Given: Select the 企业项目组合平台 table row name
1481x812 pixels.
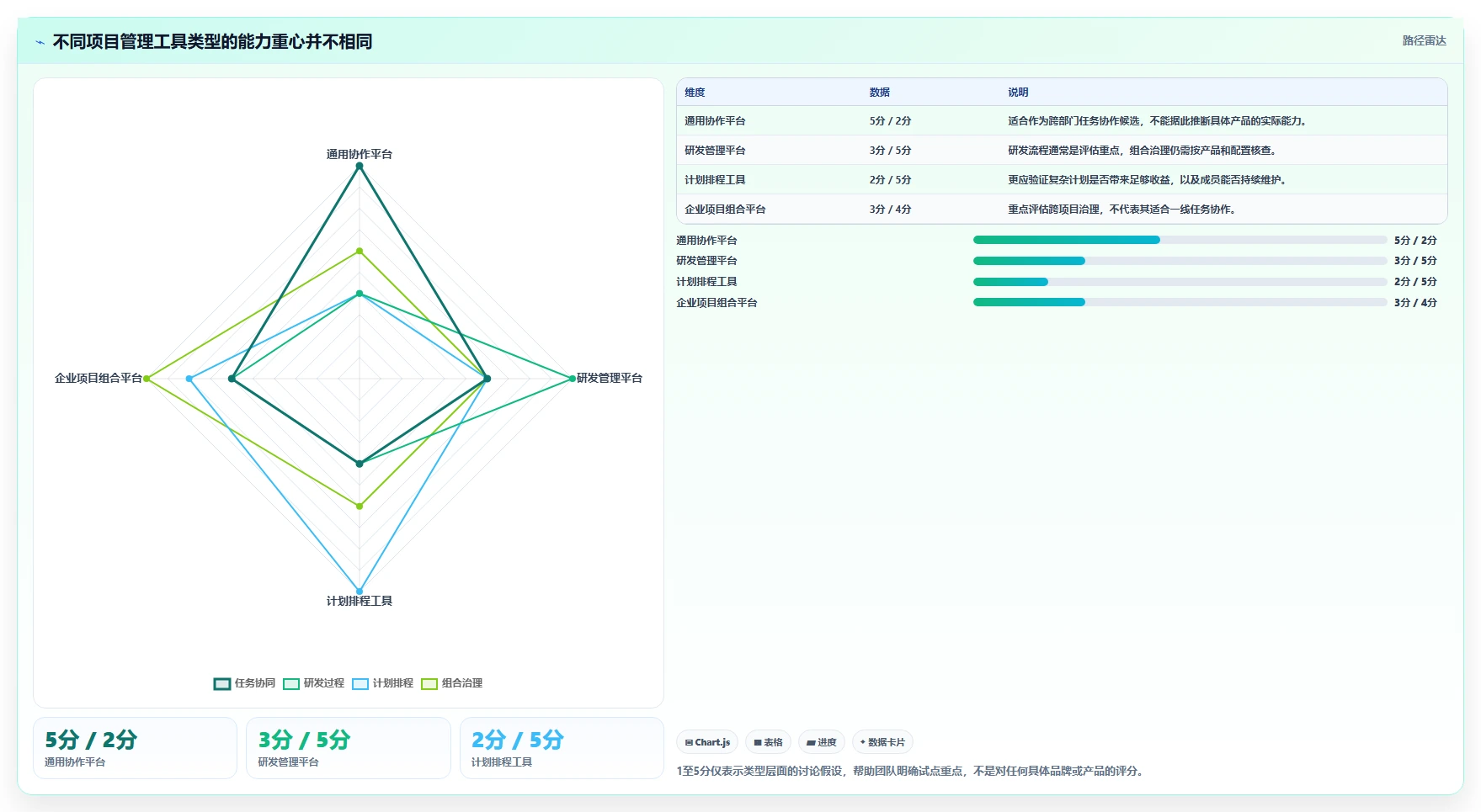Looking at the screenshot, I should click(x=725, y=210).
